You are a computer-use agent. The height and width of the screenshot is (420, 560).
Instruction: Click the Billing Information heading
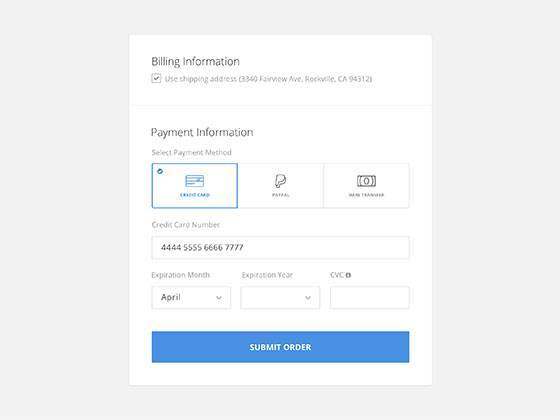(x=195, y=62)
